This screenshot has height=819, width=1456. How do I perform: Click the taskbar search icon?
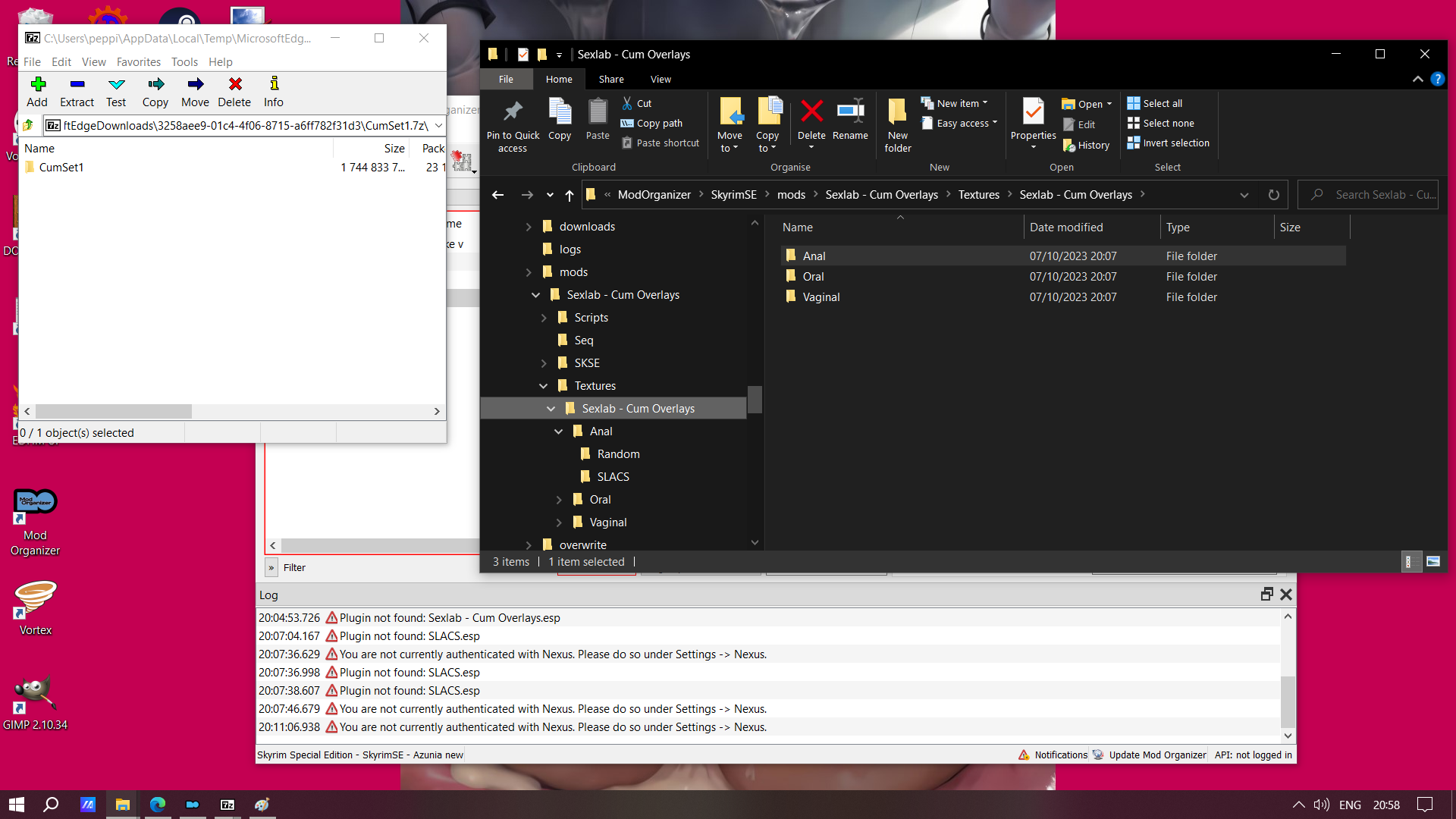[51, 805]
